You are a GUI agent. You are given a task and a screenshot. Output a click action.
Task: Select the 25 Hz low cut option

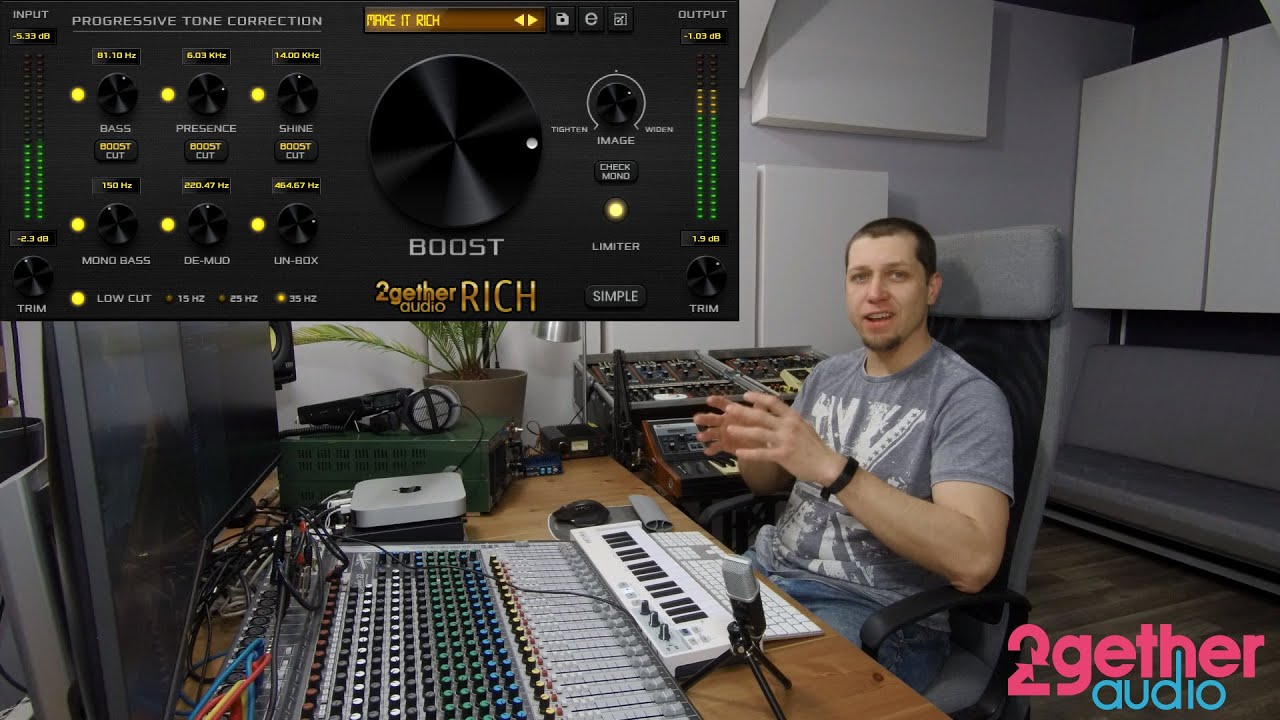click(x=238, y=298)
